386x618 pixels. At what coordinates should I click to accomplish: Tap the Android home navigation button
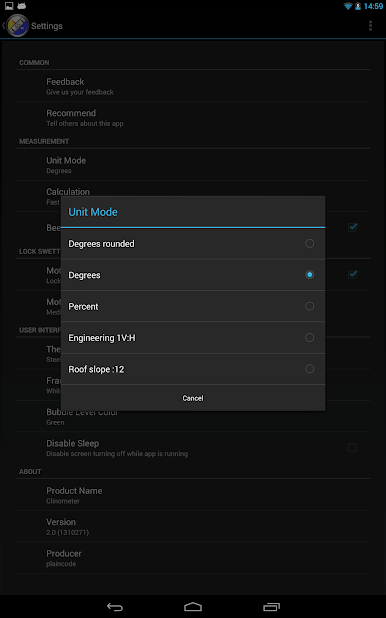193,607
